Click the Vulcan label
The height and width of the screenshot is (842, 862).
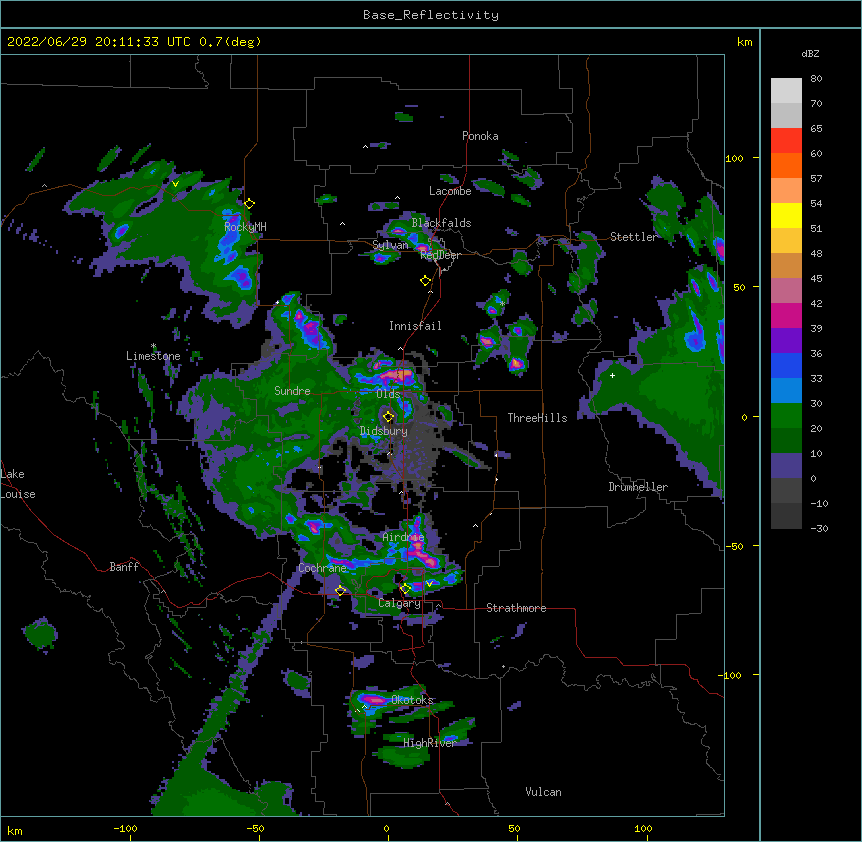coord(543,792)
